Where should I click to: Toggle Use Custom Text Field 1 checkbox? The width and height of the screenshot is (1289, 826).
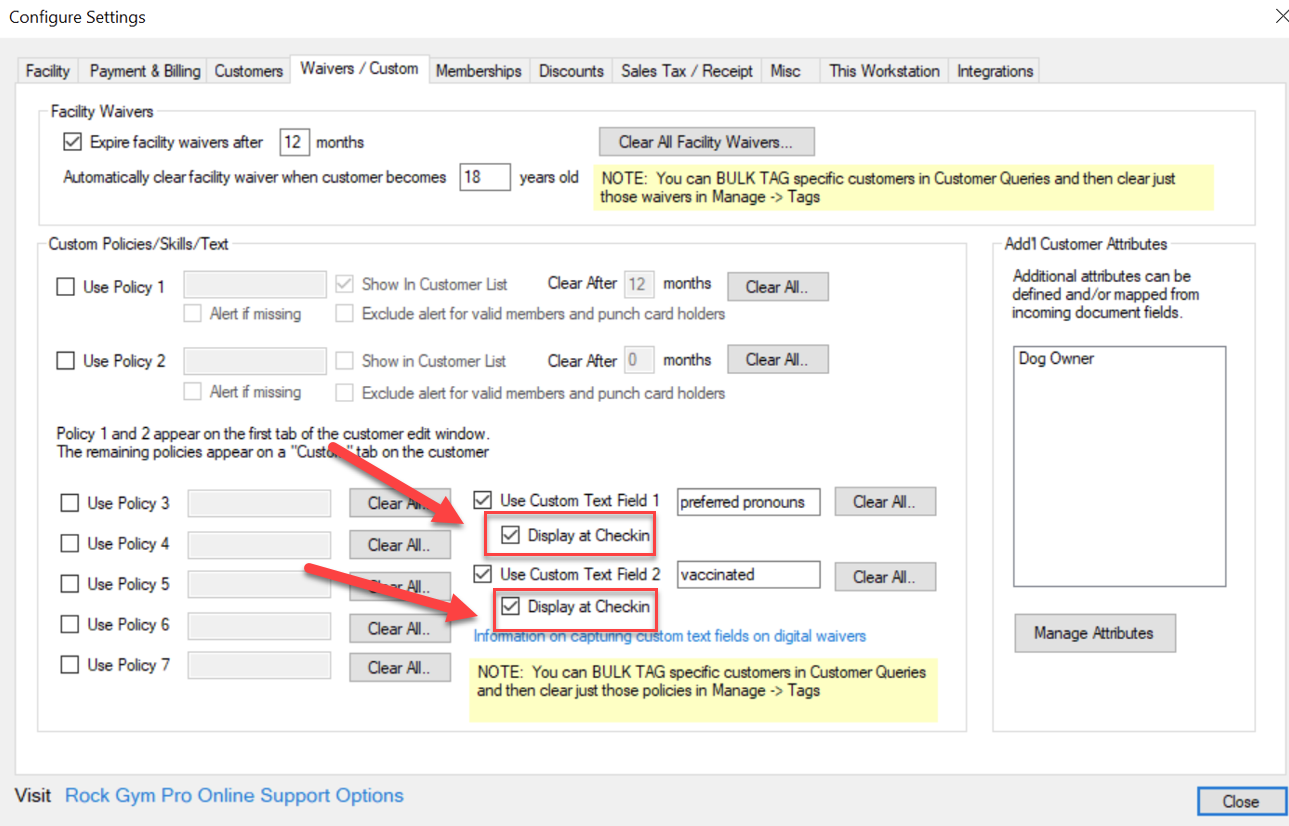483,500
